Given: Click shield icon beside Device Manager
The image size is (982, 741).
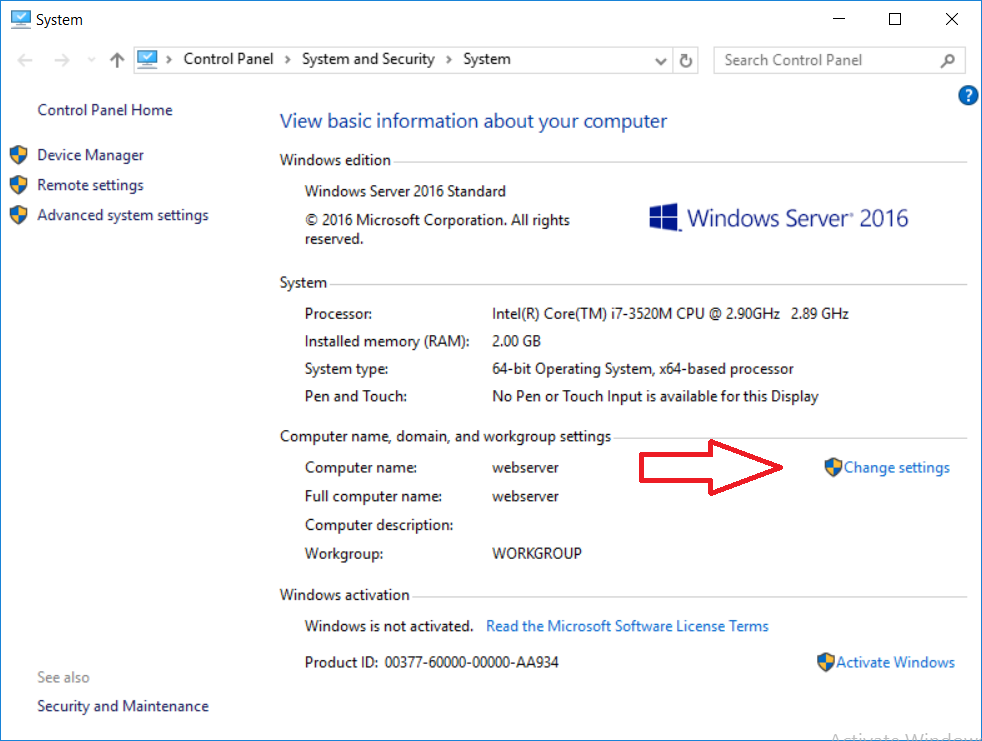Looking at the screenshot, I should 19,155.
